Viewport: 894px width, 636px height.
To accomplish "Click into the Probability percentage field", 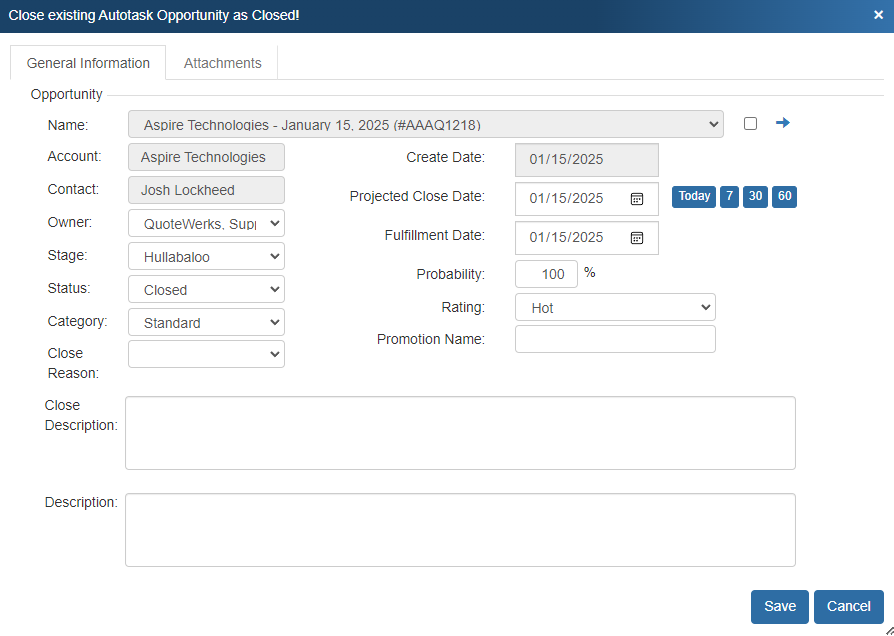I will pos(546,274).
